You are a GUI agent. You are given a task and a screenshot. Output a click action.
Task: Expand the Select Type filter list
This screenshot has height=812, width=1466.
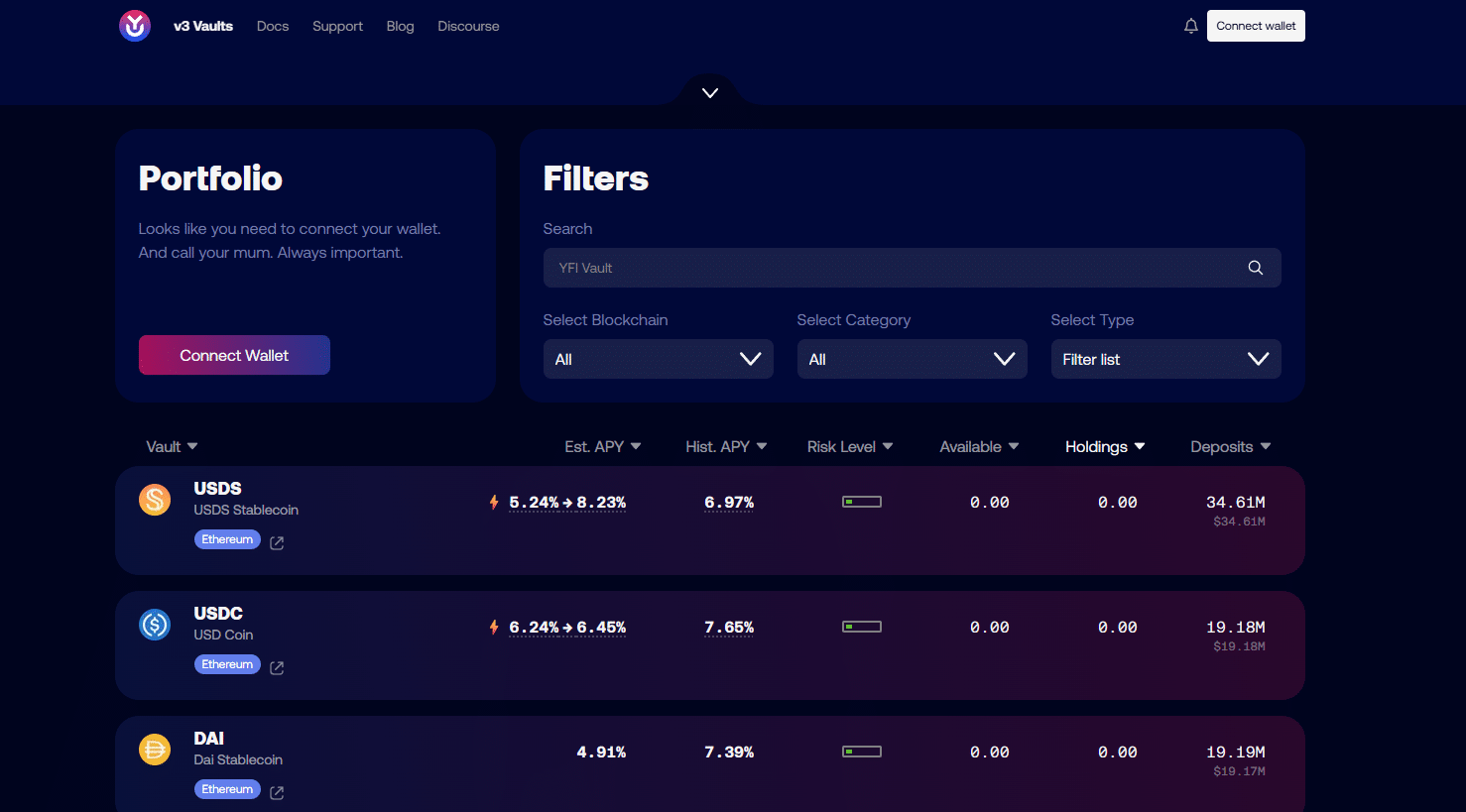1165,359
